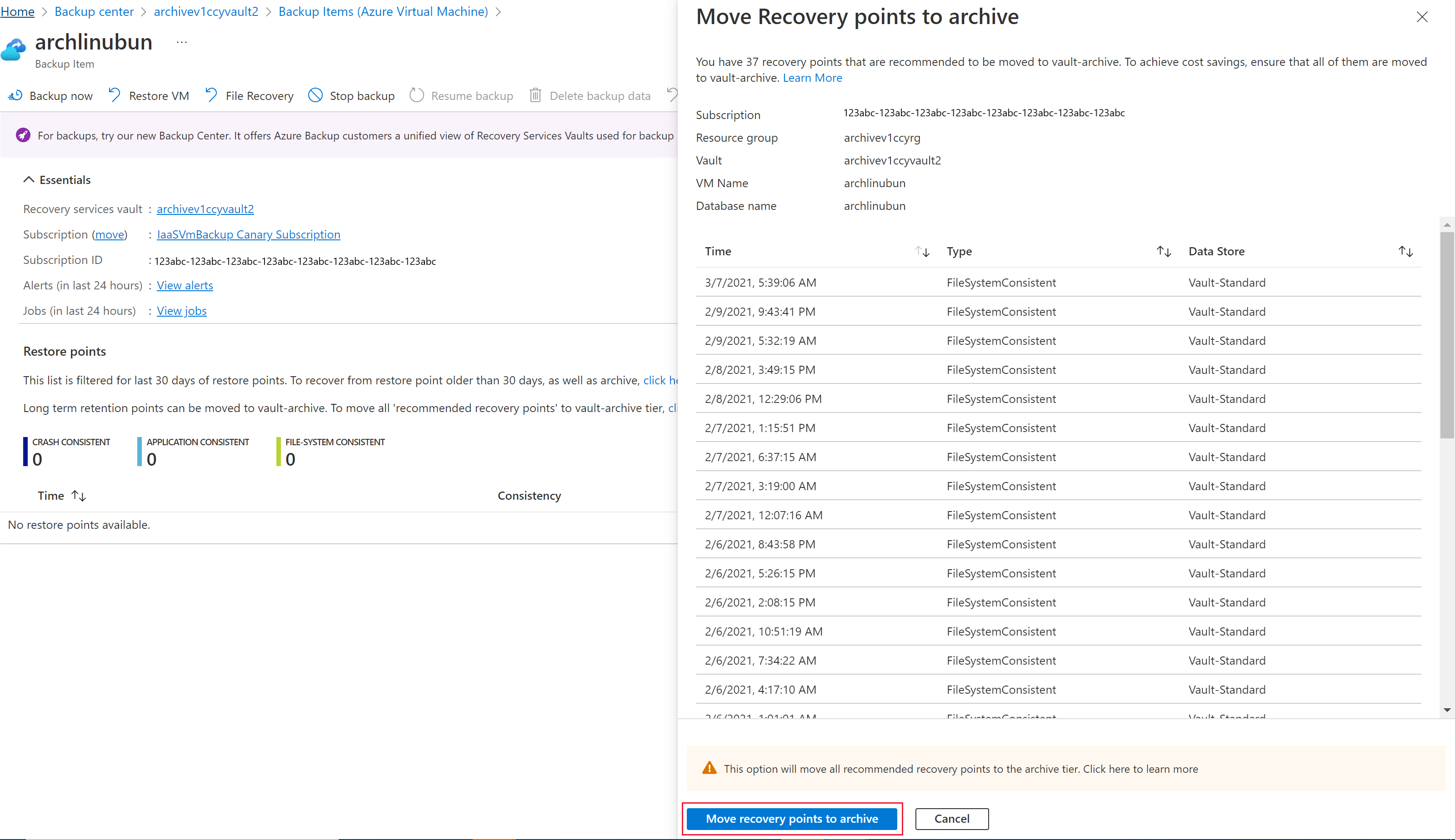Select IaaSVmBackup Canary Subscription link
This screenshot has height=840, width=1455.
click(x=248, y=235)
